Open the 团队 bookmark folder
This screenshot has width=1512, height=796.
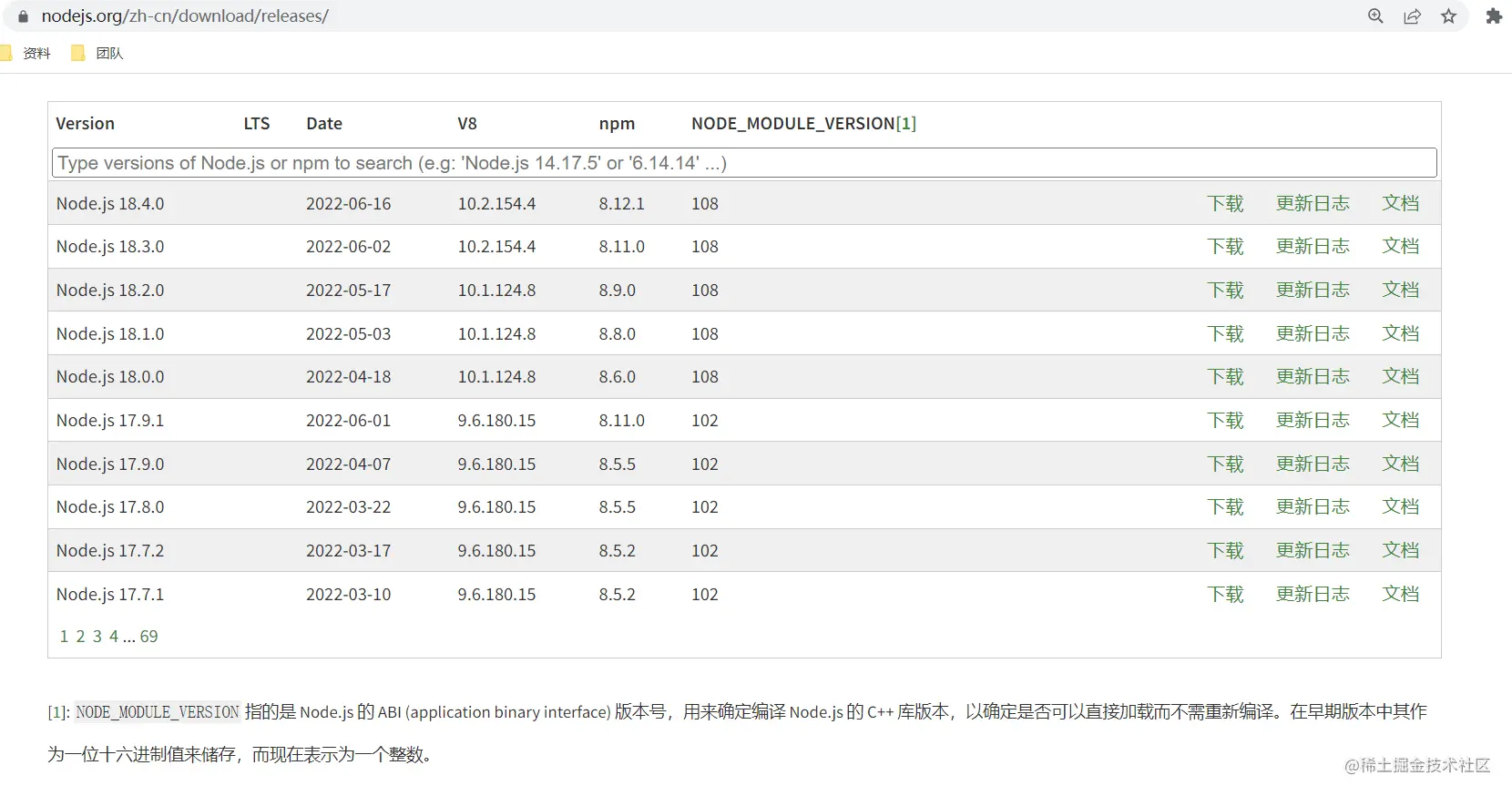(x=97, y=53)
